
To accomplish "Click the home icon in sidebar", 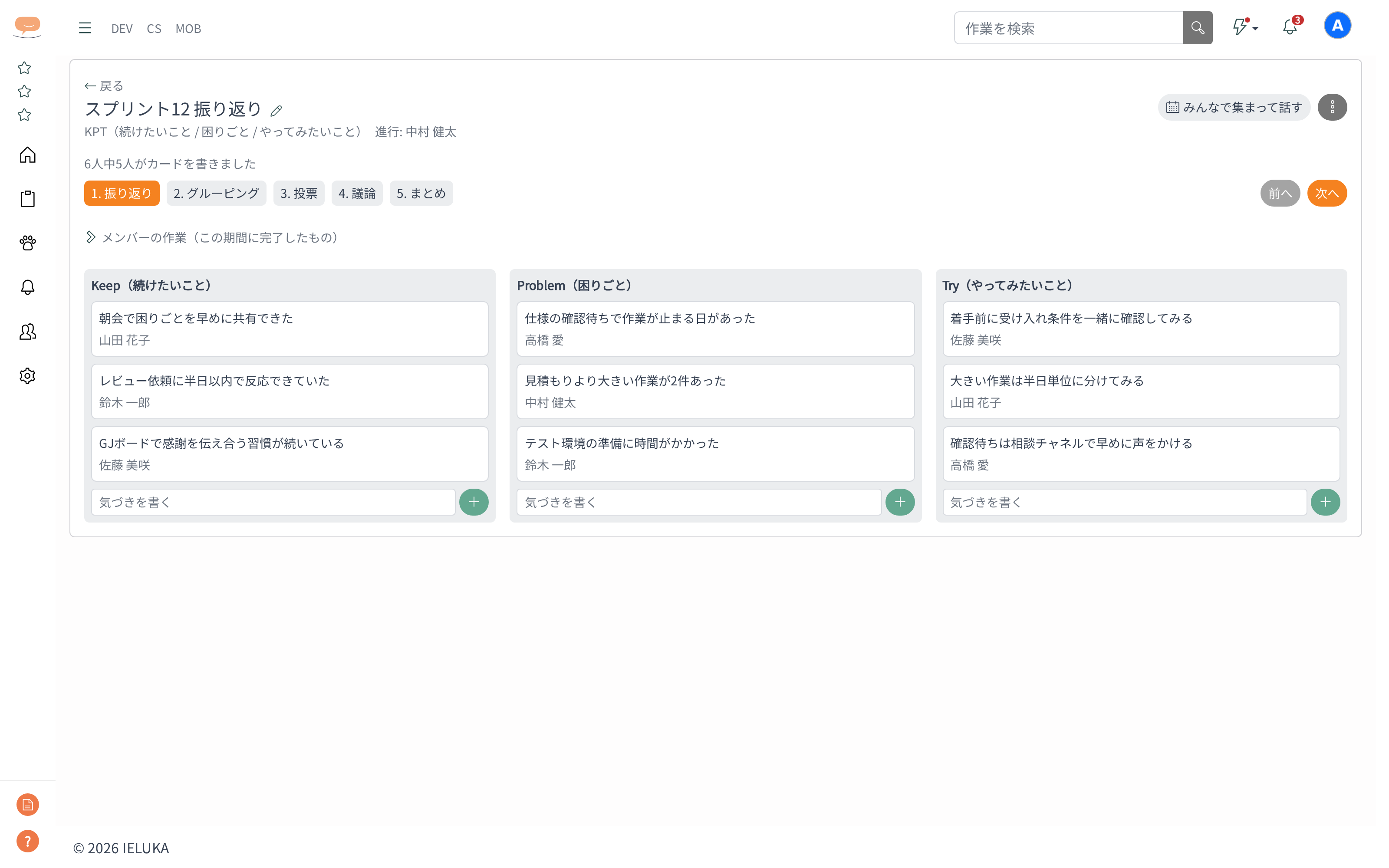I will coord(27,155).
